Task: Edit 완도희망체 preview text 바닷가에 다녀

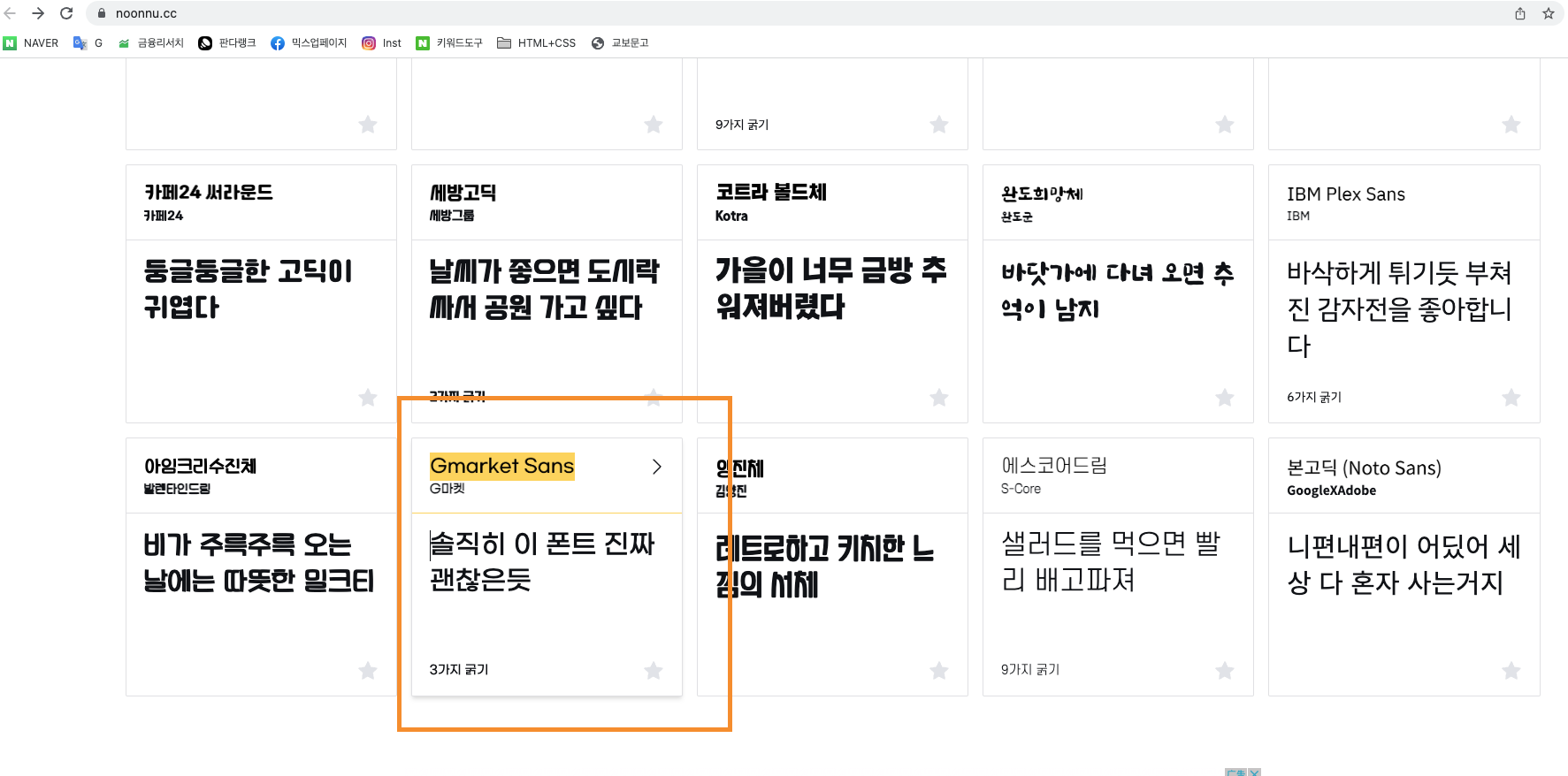Action: tap(1118, 291)
